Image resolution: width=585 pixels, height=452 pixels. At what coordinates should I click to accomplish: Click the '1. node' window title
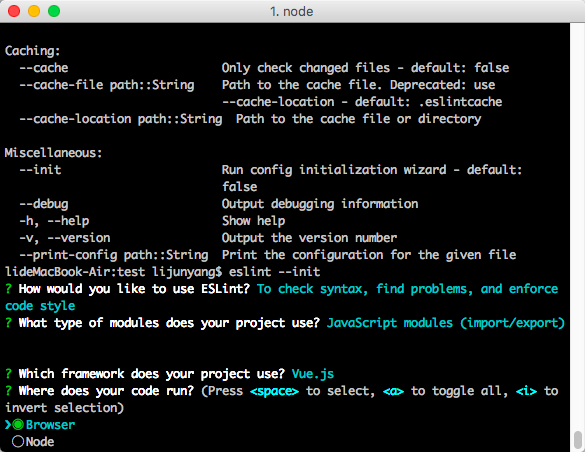292,12
